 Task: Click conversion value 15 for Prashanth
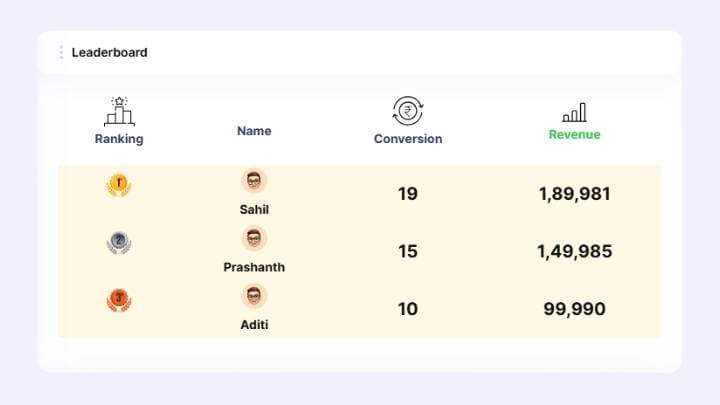click(x=407, y=252)
